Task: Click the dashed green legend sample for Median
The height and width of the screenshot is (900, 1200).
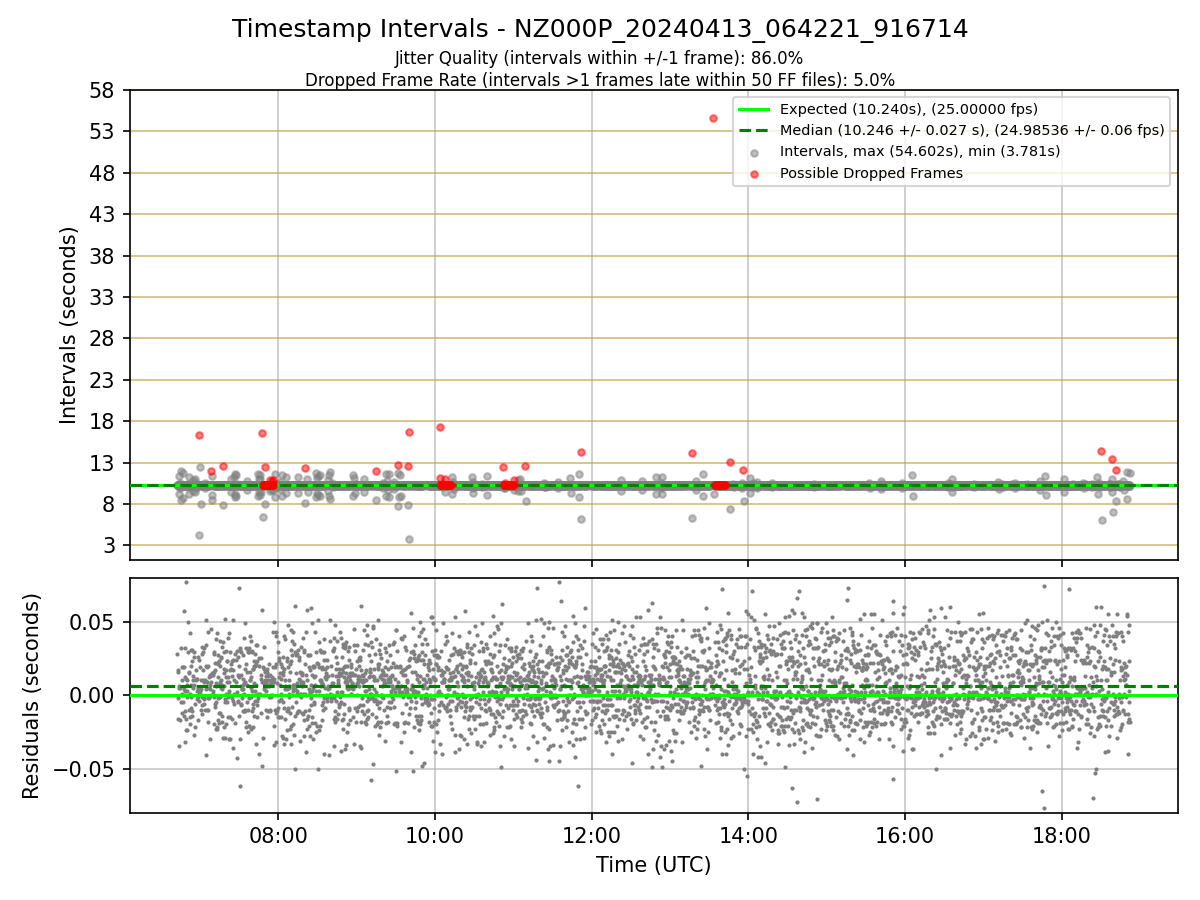Action: point(755,131)
